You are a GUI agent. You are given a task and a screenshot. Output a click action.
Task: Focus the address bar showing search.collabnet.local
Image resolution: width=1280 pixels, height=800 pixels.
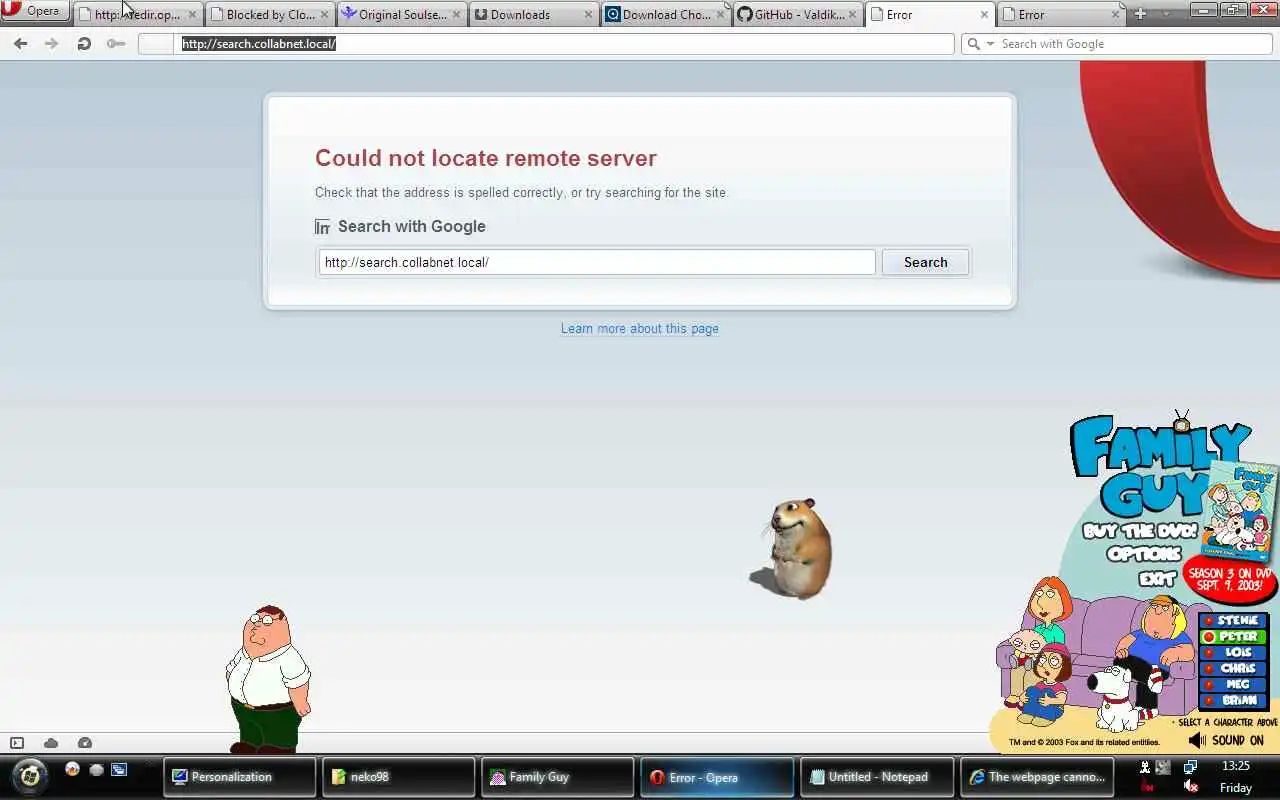(546, 44)
